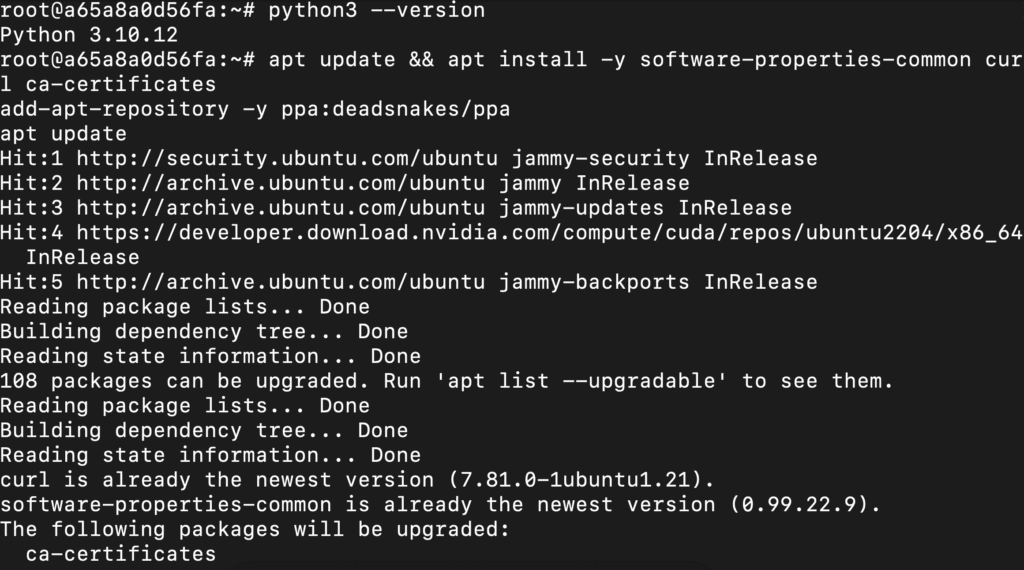Click the line containing only "apt update"
This screenshot has width=1024, height=570.
coord(63,134)
